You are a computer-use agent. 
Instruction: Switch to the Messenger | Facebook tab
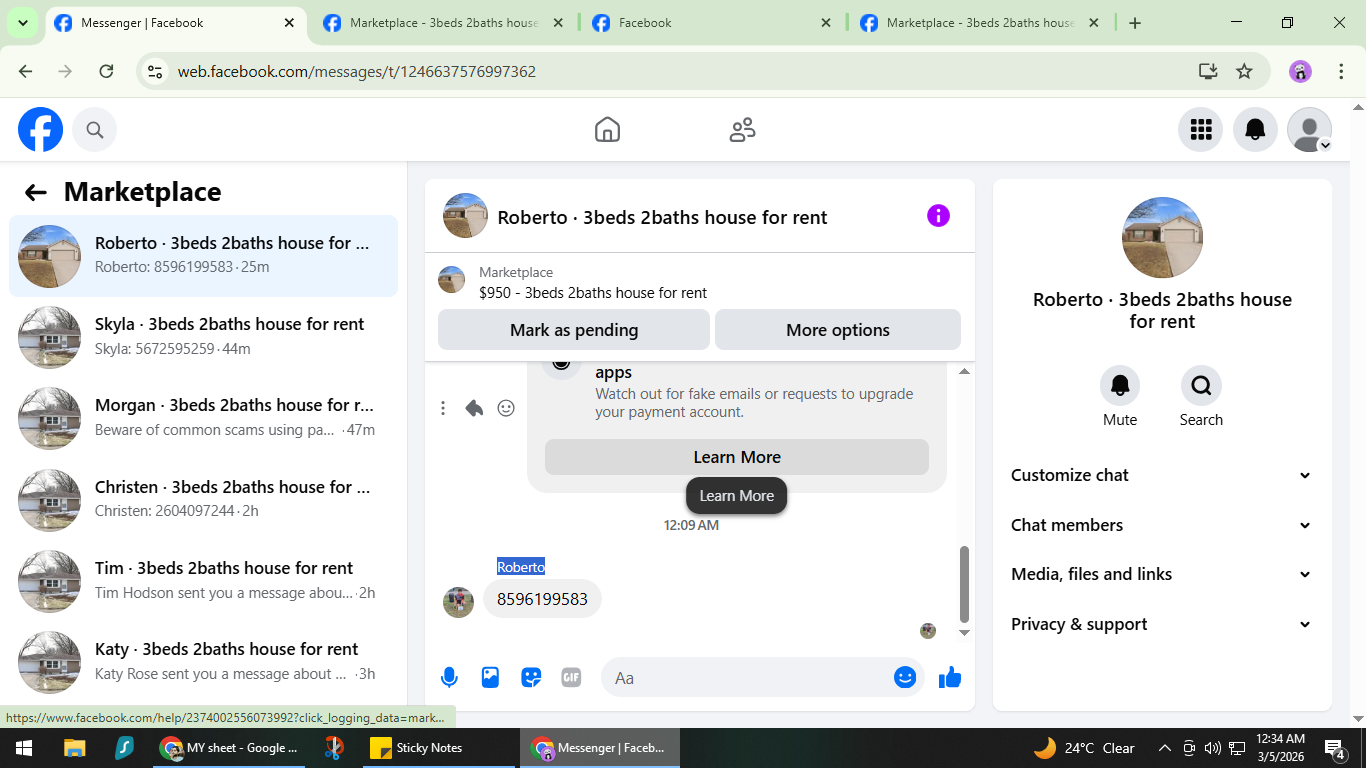175,23
